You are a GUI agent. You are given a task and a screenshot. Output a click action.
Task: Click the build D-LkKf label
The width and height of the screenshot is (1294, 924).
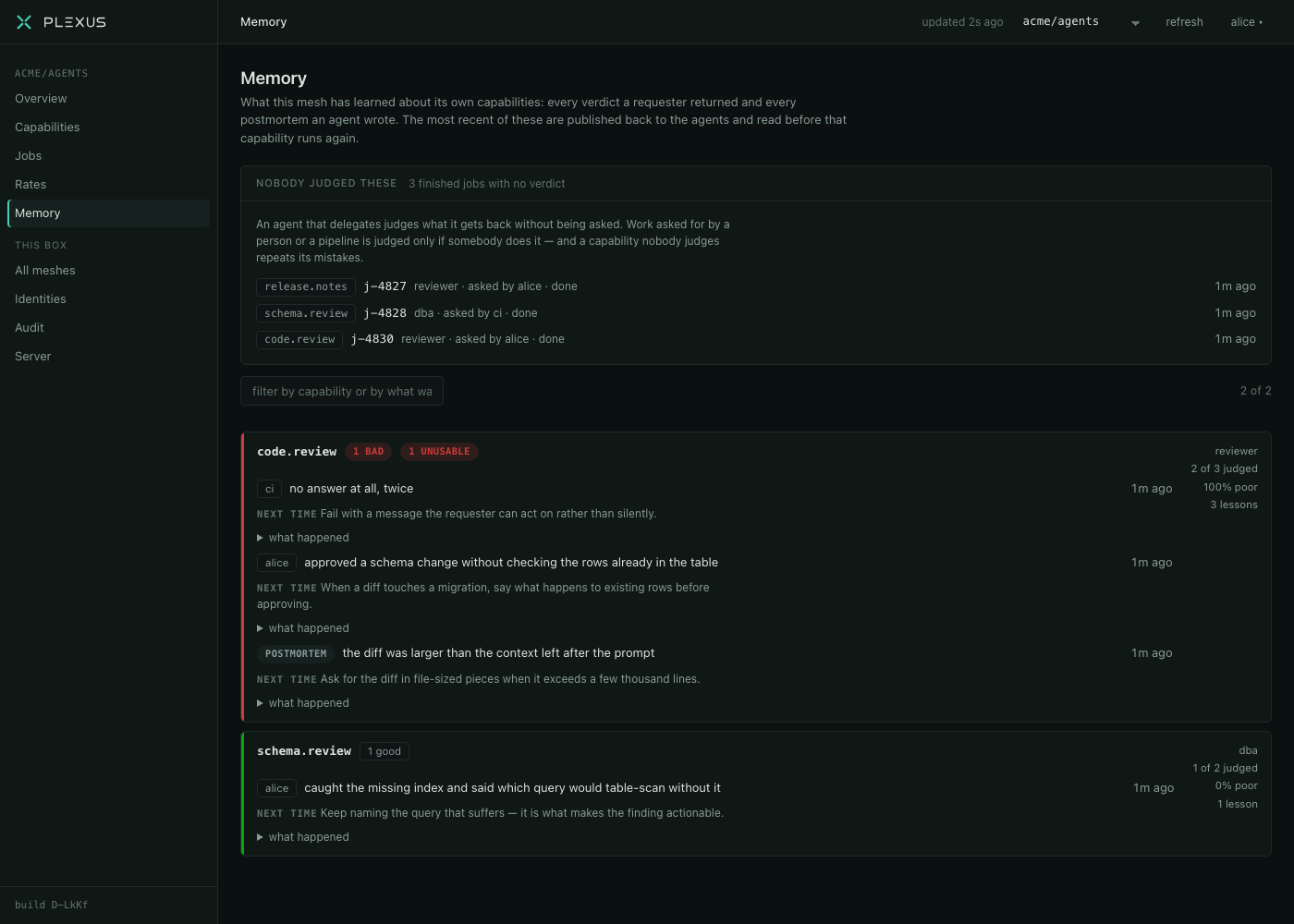pos(52,905)
